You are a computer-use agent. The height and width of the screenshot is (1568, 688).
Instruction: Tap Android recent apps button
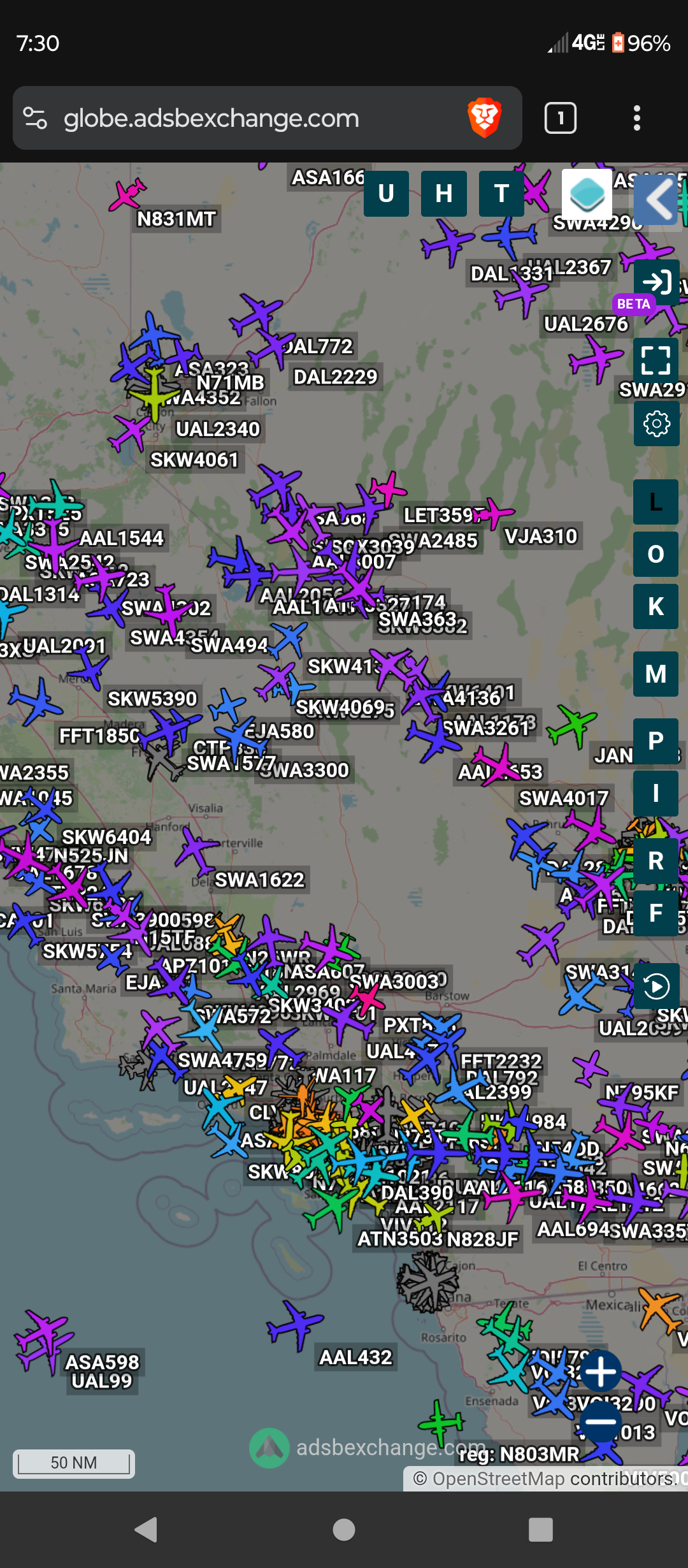[541, 1529]
